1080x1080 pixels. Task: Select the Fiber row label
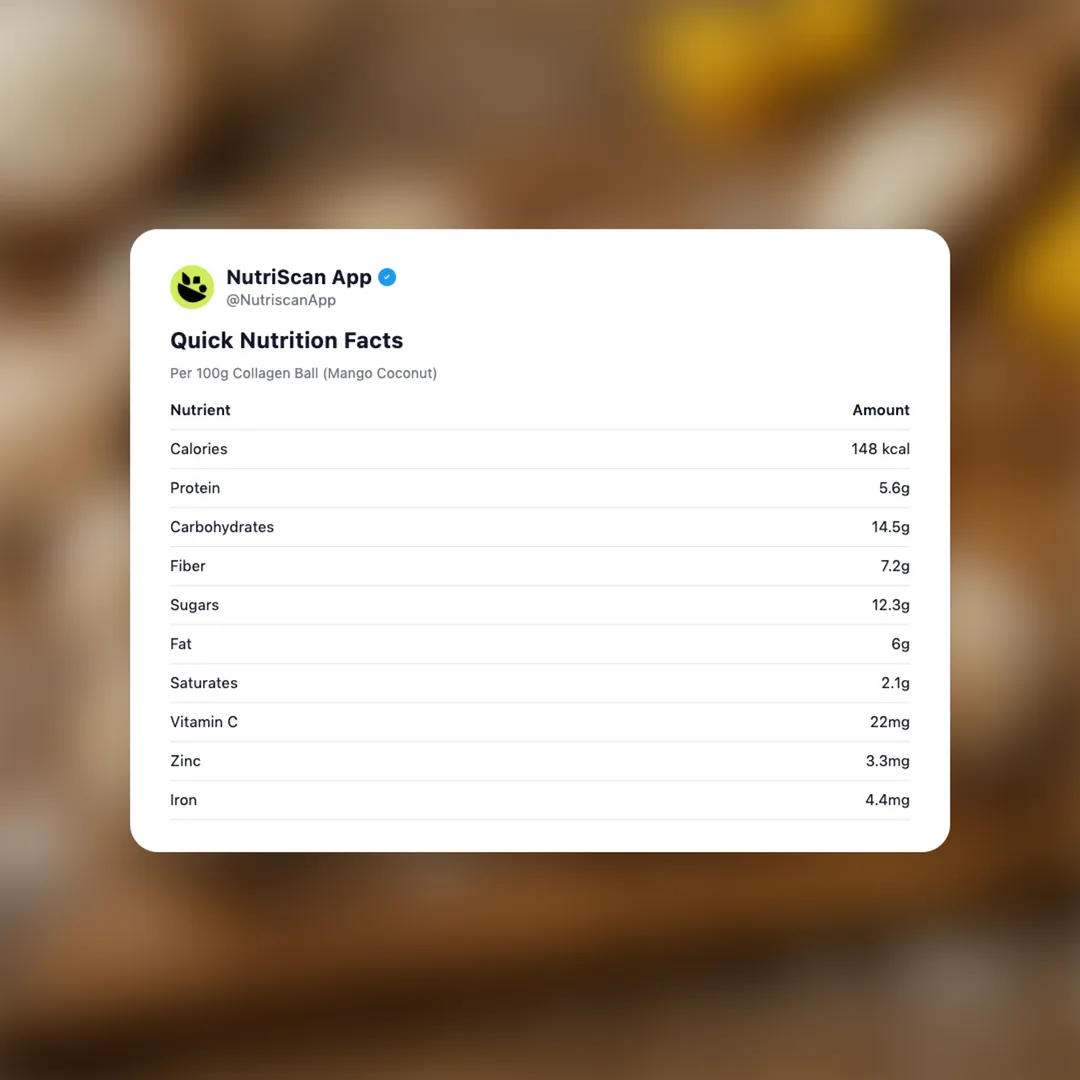coord(188,566)
